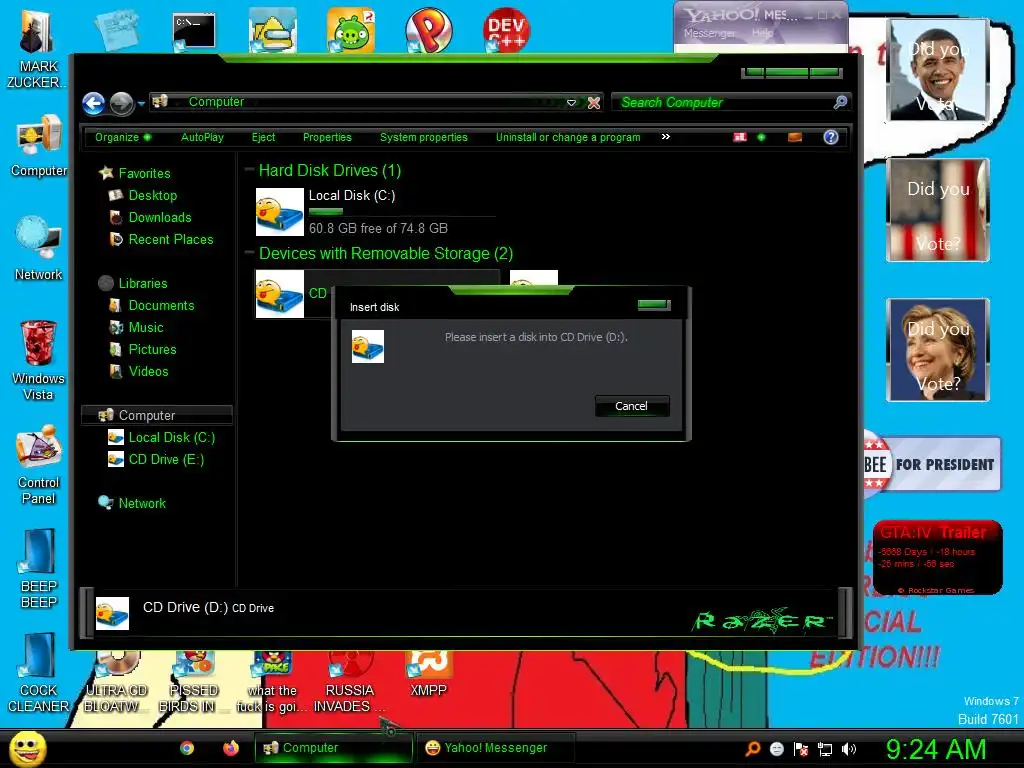
Task: Click the Change your view icon
Action: click(x=739, y=137)
